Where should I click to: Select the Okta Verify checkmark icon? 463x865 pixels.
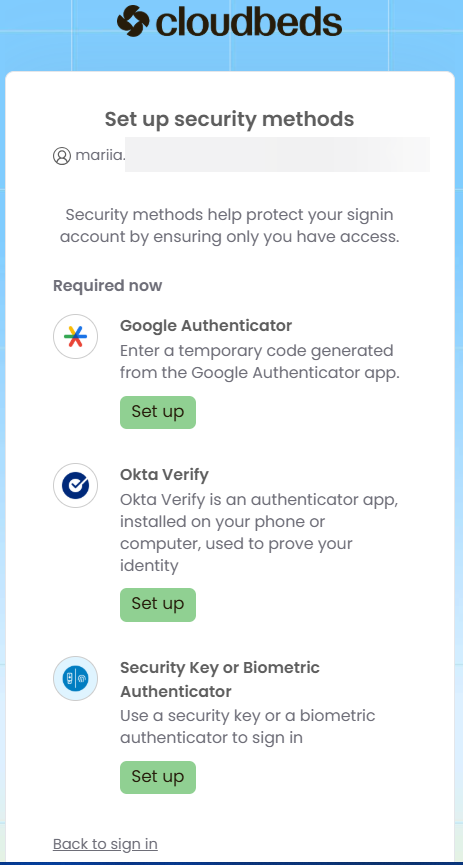(x=76, y=485)
